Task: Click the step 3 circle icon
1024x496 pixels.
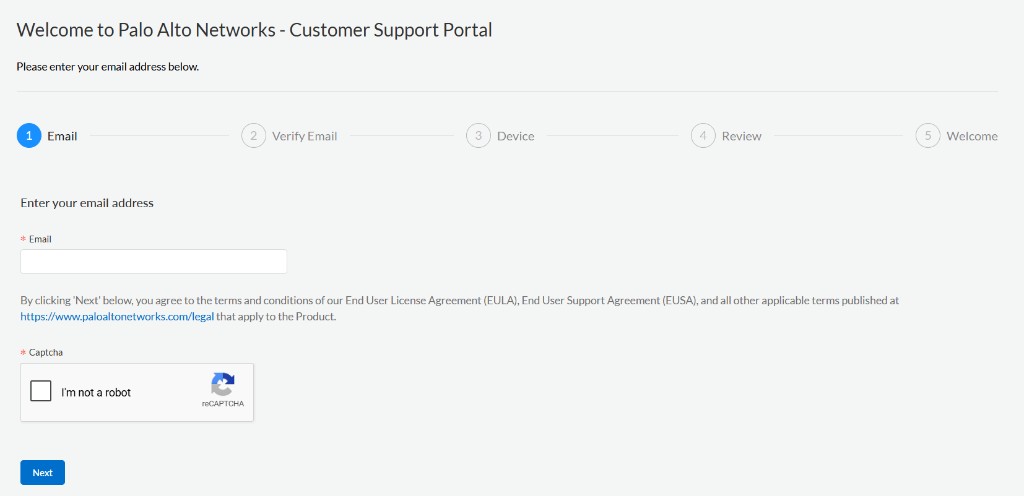Action: coord(478,136)
